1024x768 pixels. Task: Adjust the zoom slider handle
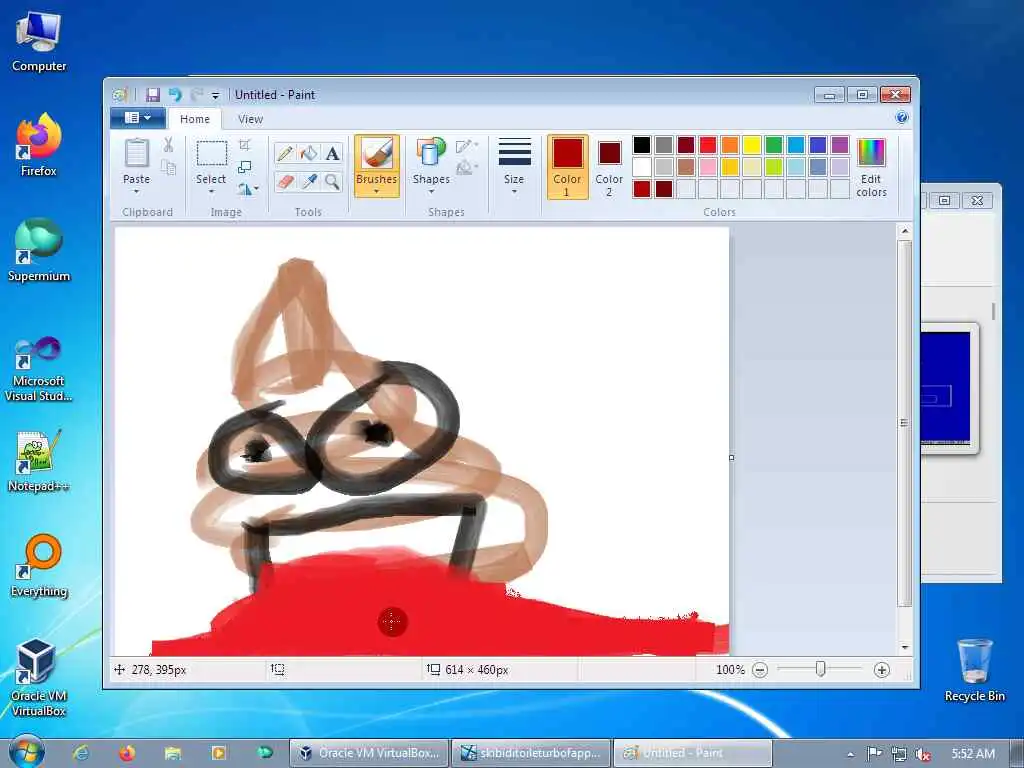[820, 669]
